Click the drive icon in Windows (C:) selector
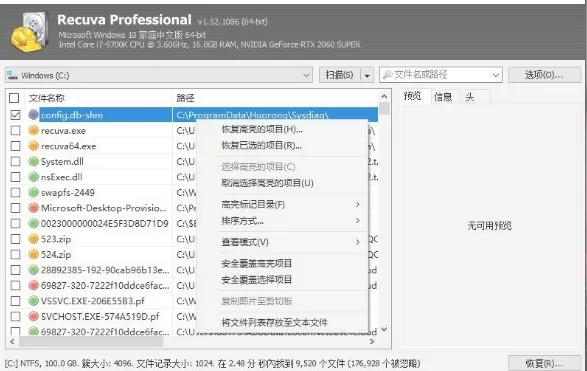Image resolution: width=587 pixels, height=371 pixels. 12,75
